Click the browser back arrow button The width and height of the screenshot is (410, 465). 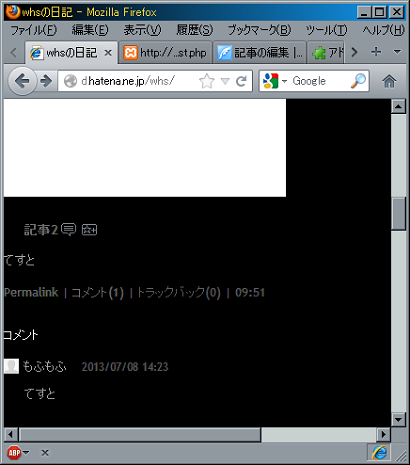point(22,81)
